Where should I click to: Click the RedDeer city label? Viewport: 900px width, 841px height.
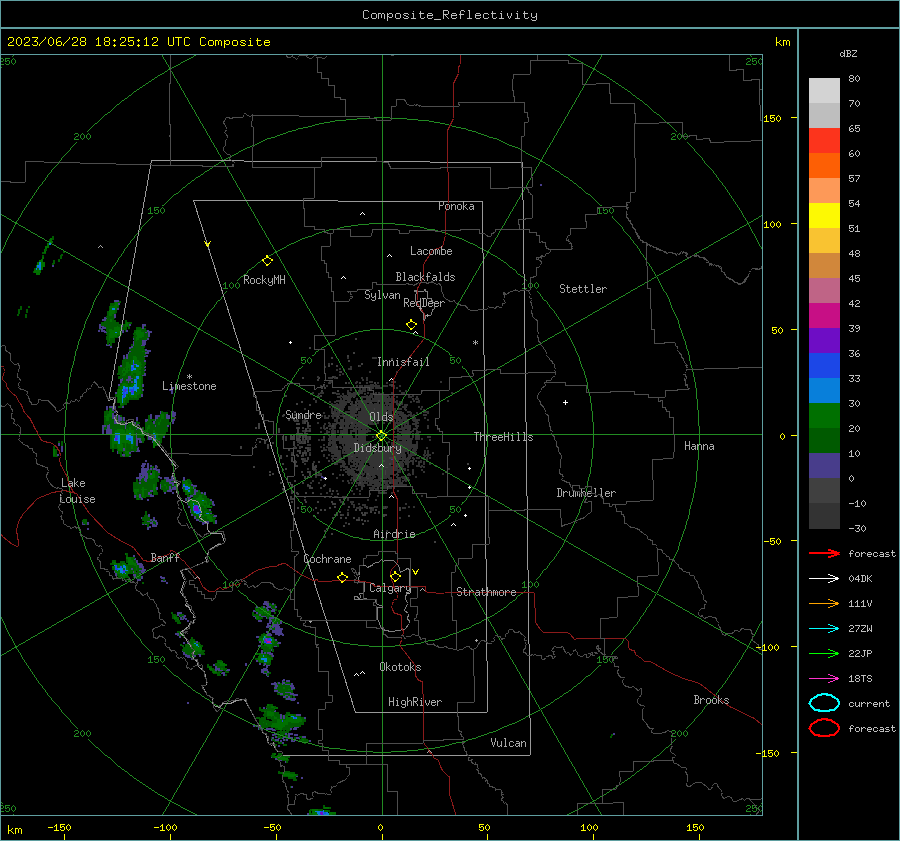tap(424, 303)
